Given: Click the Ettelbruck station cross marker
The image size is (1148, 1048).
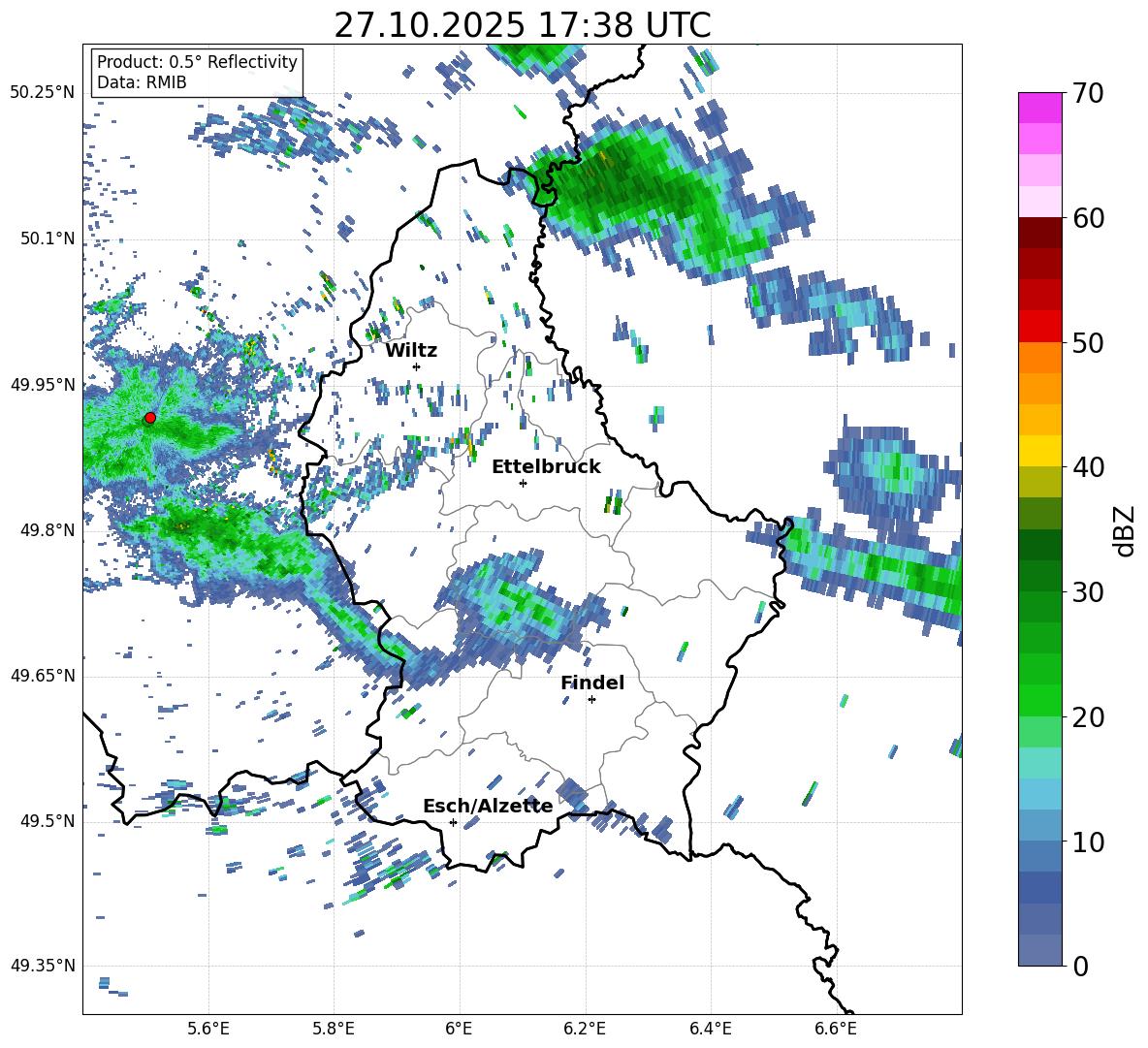Looking at the screenshot, I should pyautogui.click(x=523, y=483).
